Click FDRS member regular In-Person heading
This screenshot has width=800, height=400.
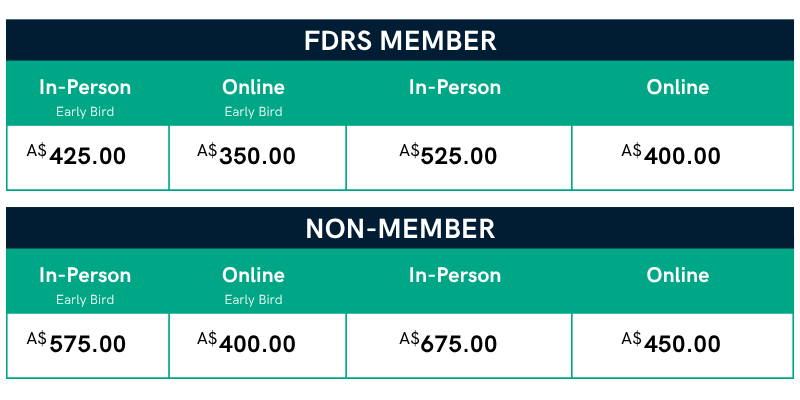point(455,87)
